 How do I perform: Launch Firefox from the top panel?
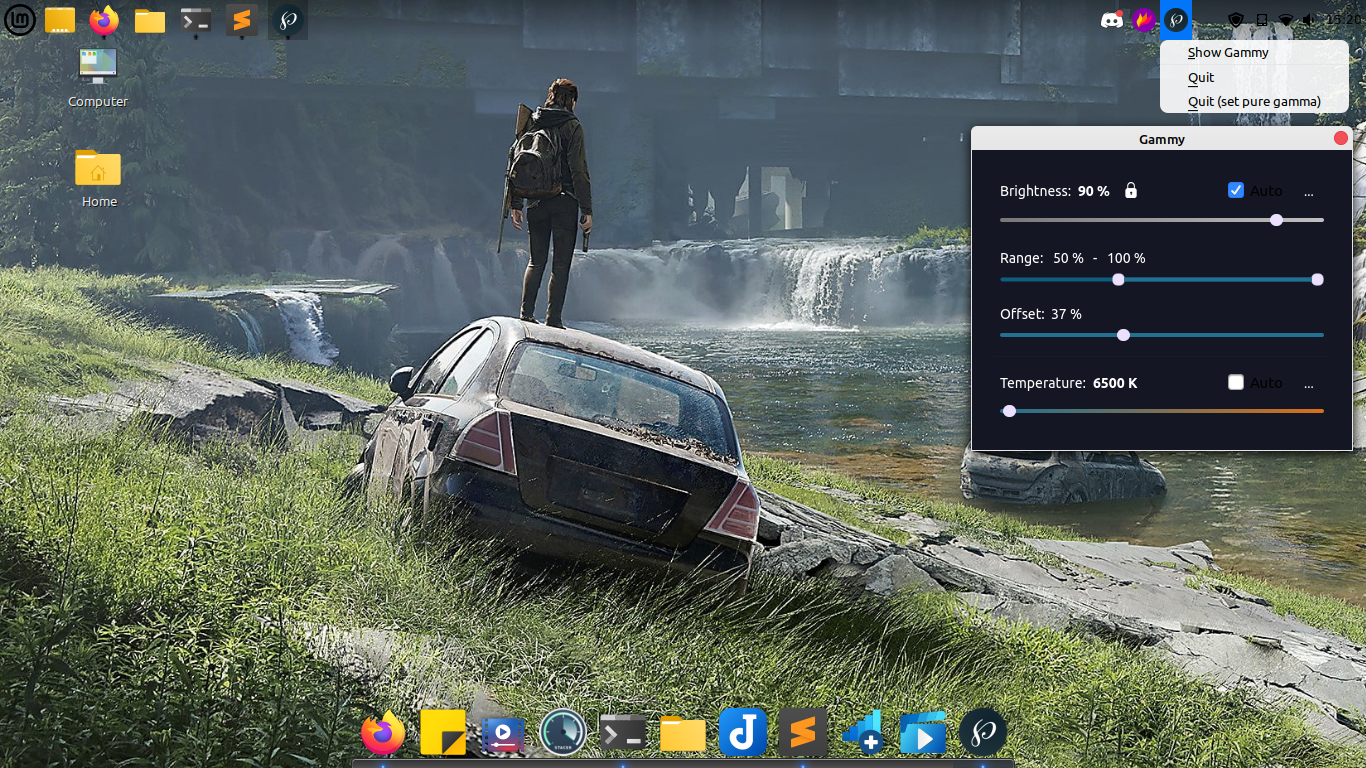coord(104,19)
